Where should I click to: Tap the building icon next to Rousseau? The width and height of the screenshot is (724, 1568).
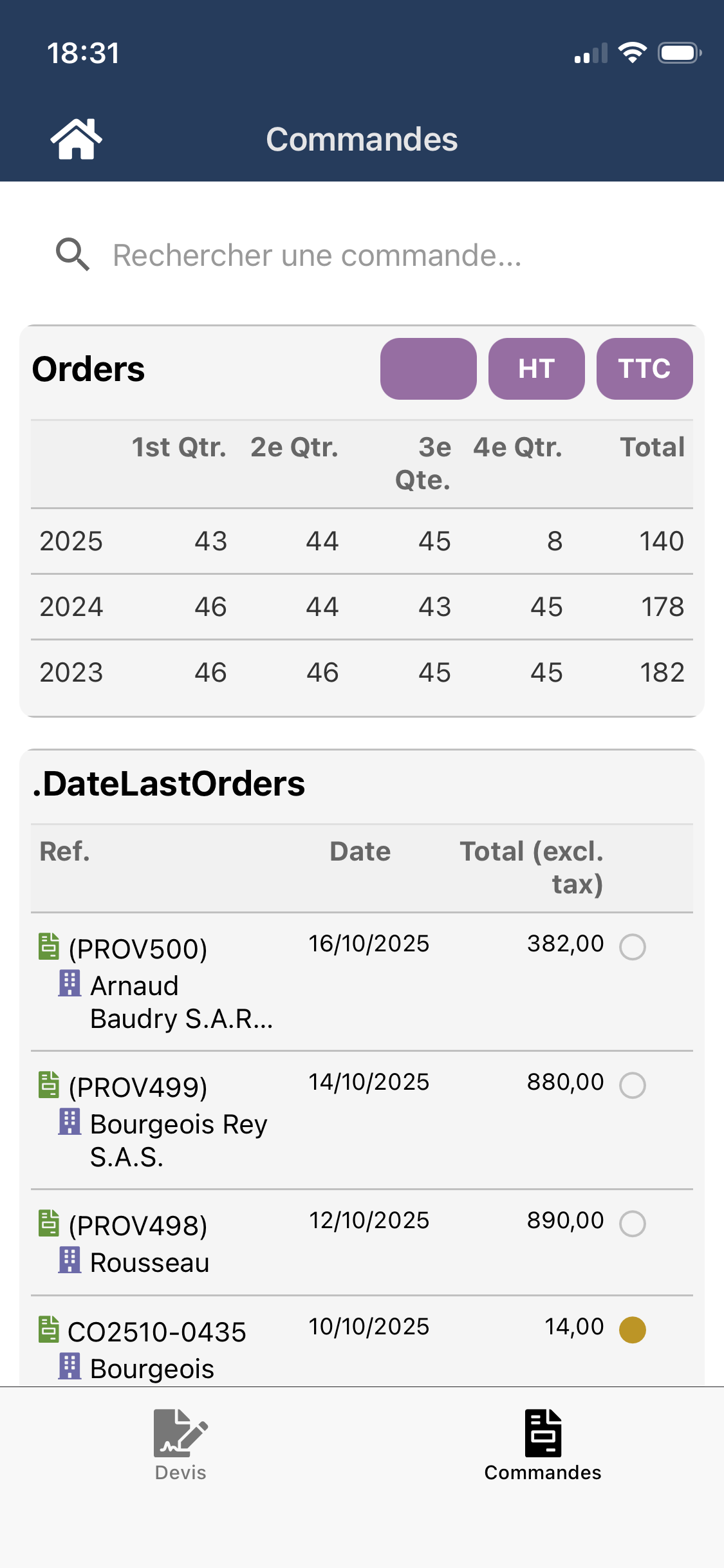[70, 1260]
